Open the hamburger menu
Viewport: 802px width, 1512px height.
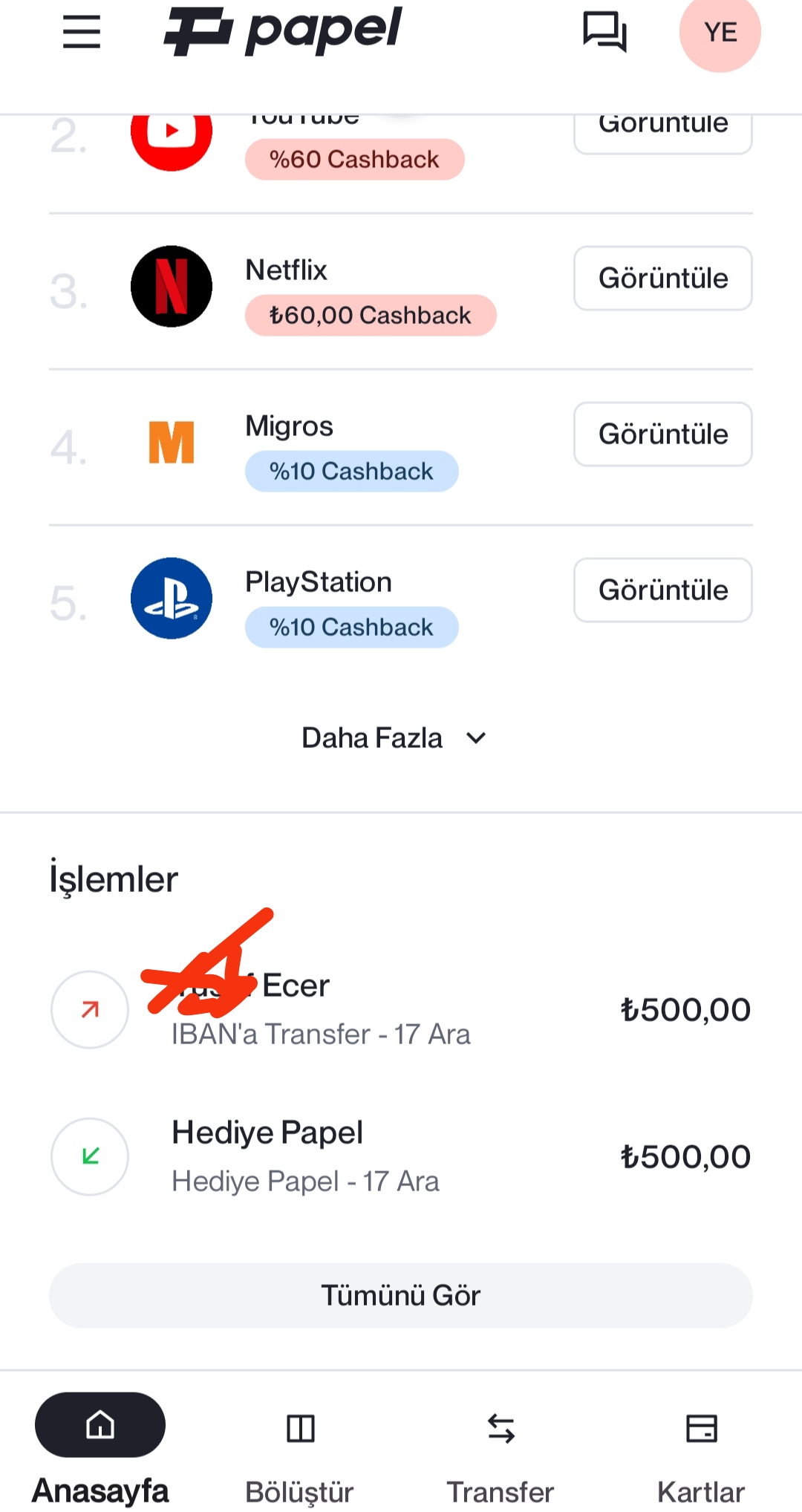pyautogui.click(x=82, y=32)
